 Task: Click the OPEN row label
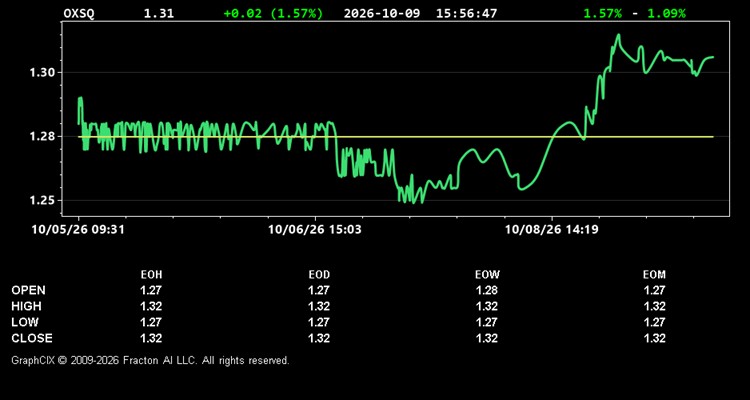click(29, 290)
